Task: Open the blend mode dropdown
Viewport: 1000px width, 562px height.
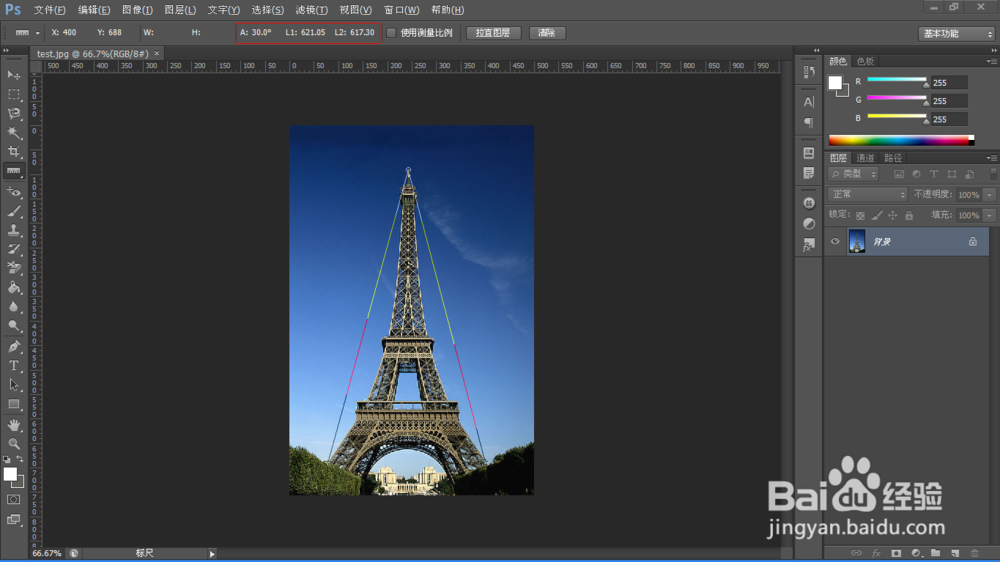Action: point(867,195)
